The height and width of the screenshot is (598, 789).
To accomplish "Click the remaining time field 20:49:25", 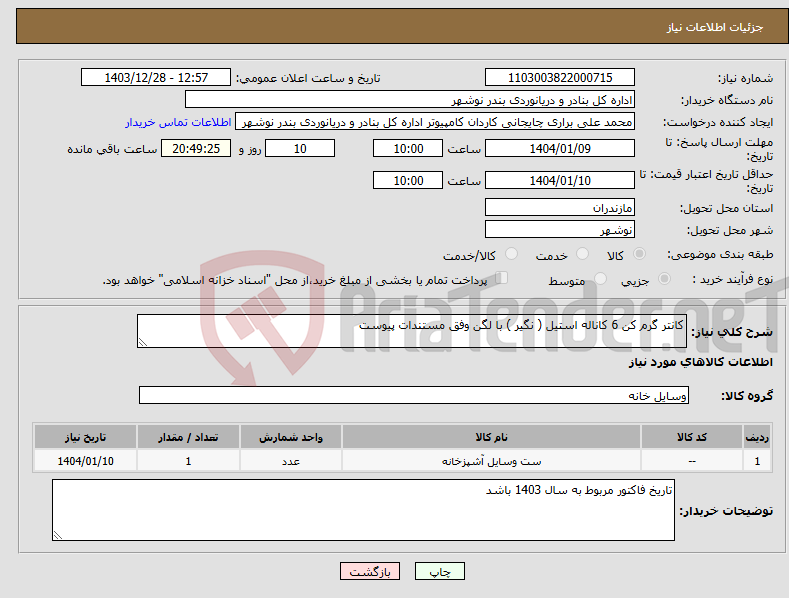I will (196, 148).
